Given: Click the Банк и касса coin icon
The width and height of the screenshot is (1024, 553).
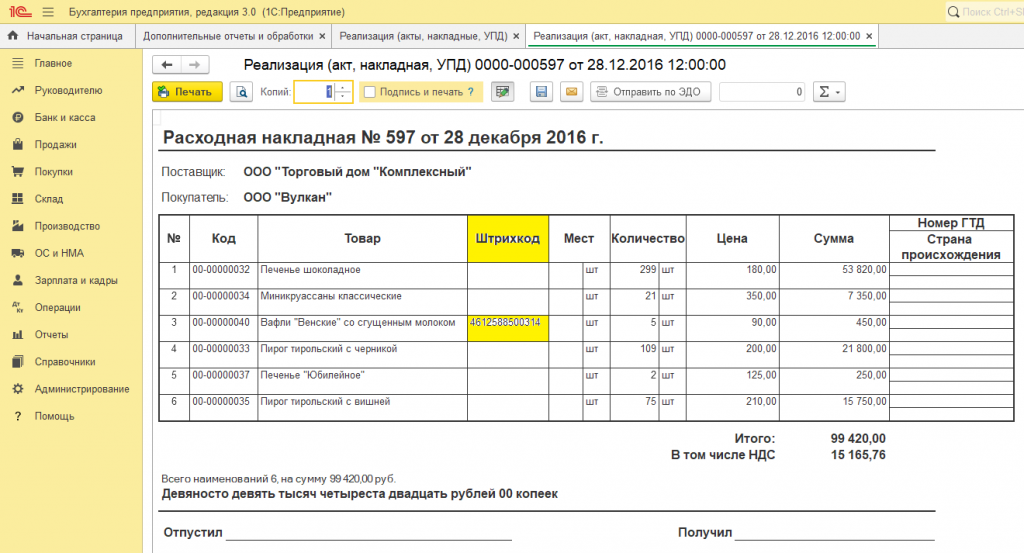Looking at the screenshot, I should point(18,118).
